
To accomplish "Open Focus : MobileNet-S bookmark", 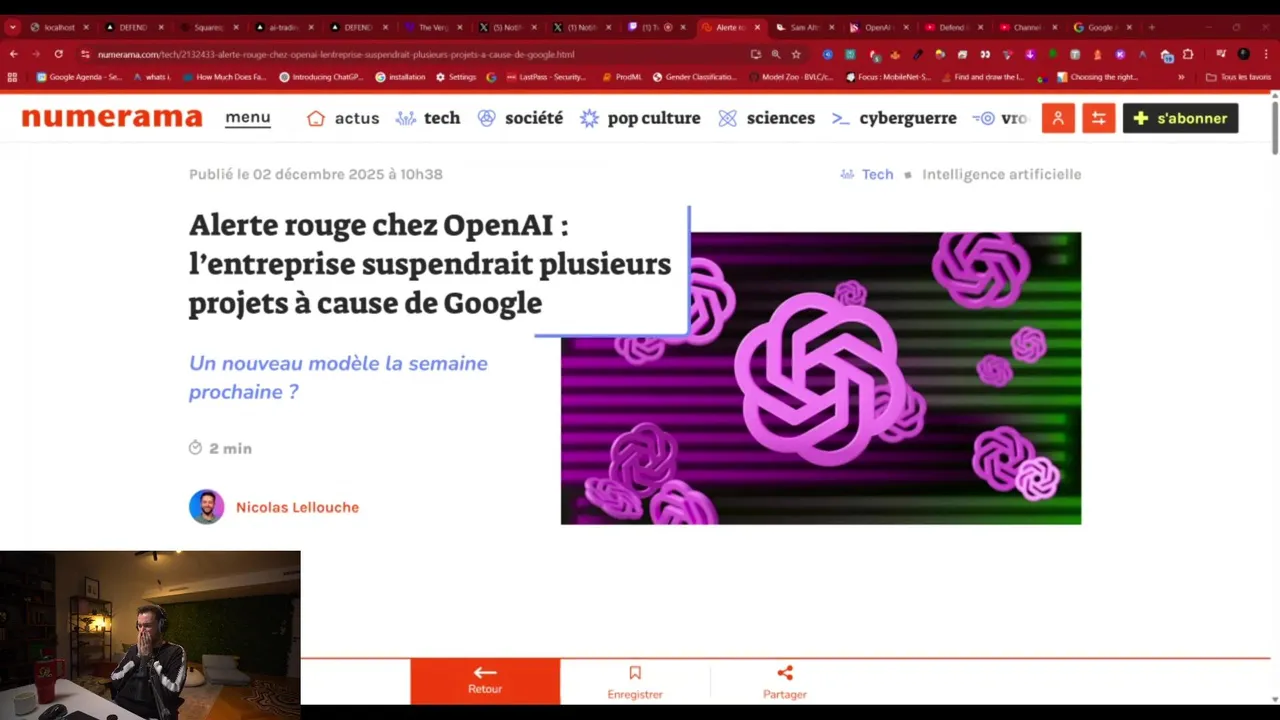I will (888, 77).
